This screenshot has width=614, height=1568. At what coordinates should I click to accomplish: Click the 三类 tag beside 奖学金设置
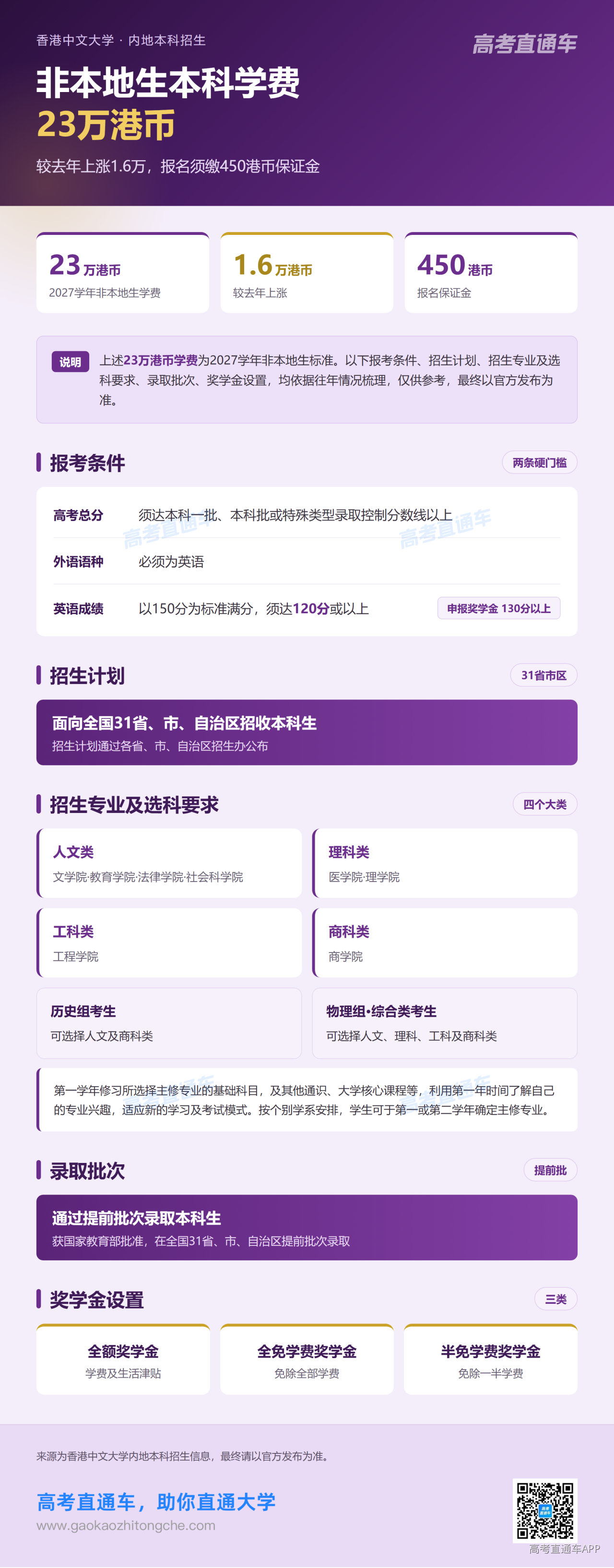point(556,1299)
